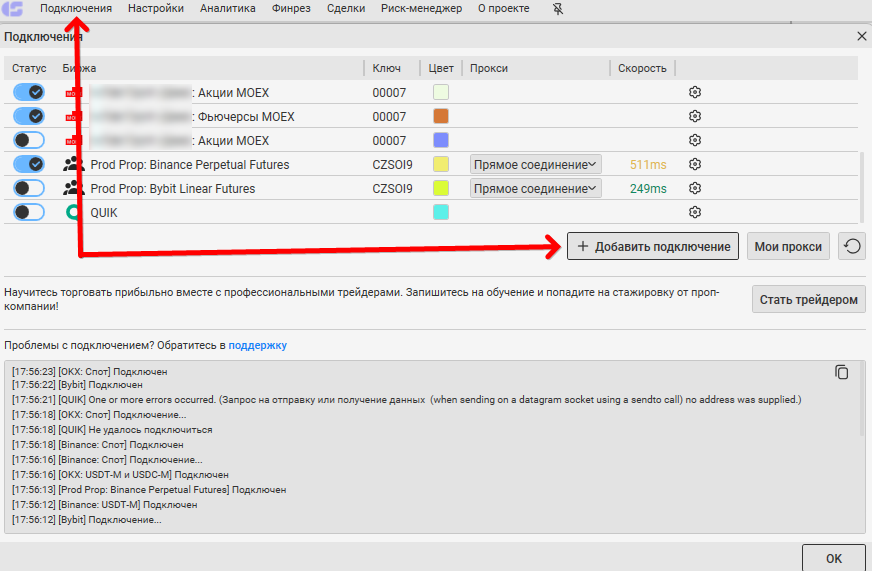Image resolution: width=872 pixels, height=571 pixels.
Task: Click the refresh connections icon button
Action: tap(851, 246)
